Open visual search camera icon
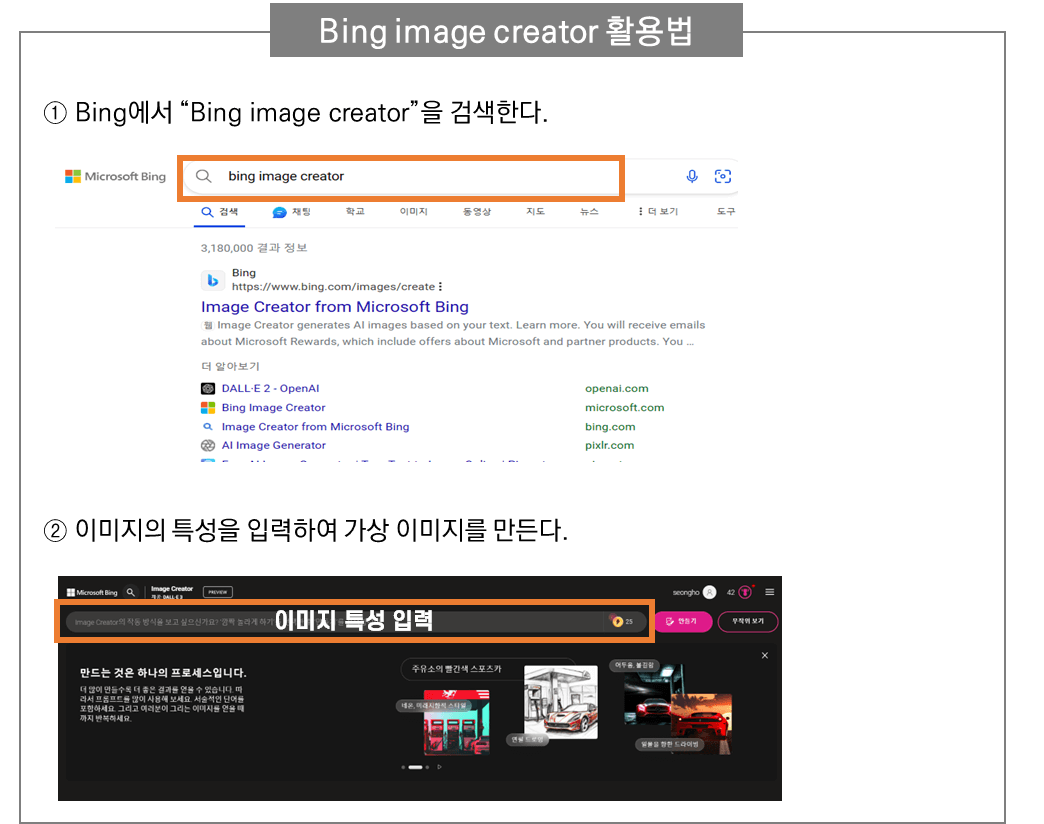The width and height of the screenshot is (1044, 824). 722,176
